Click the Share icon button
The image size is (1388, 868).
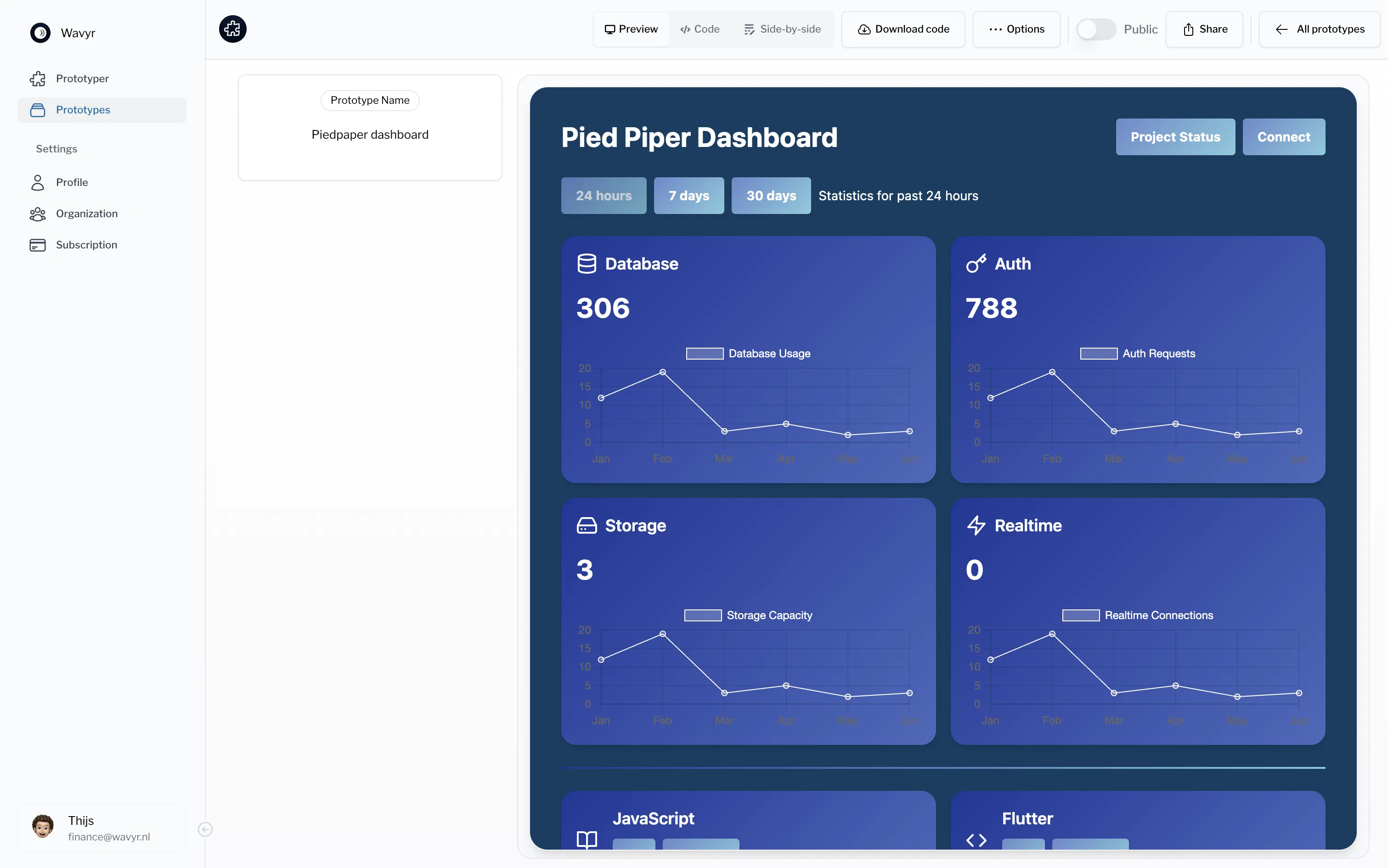point(1188,29)
